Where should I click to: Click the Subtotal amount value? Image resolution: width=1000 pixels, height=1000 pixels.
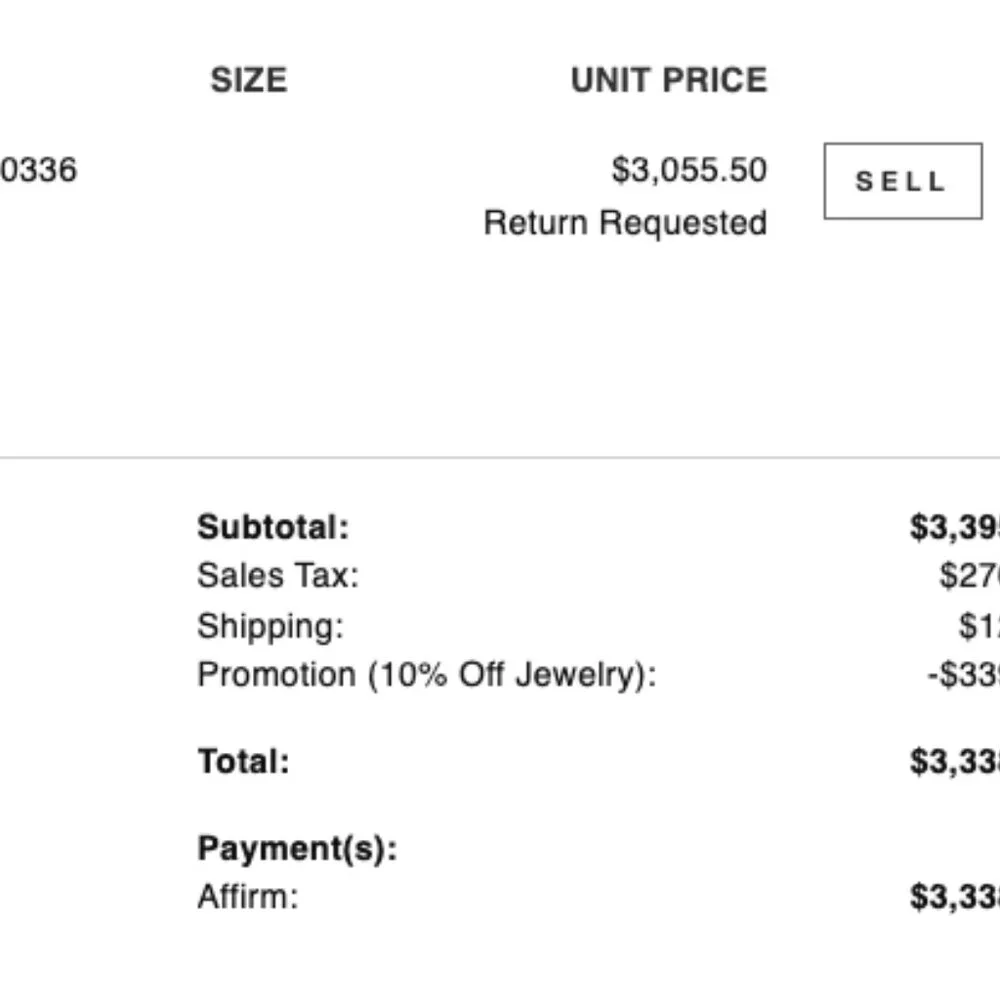click(x=955, y=527)
